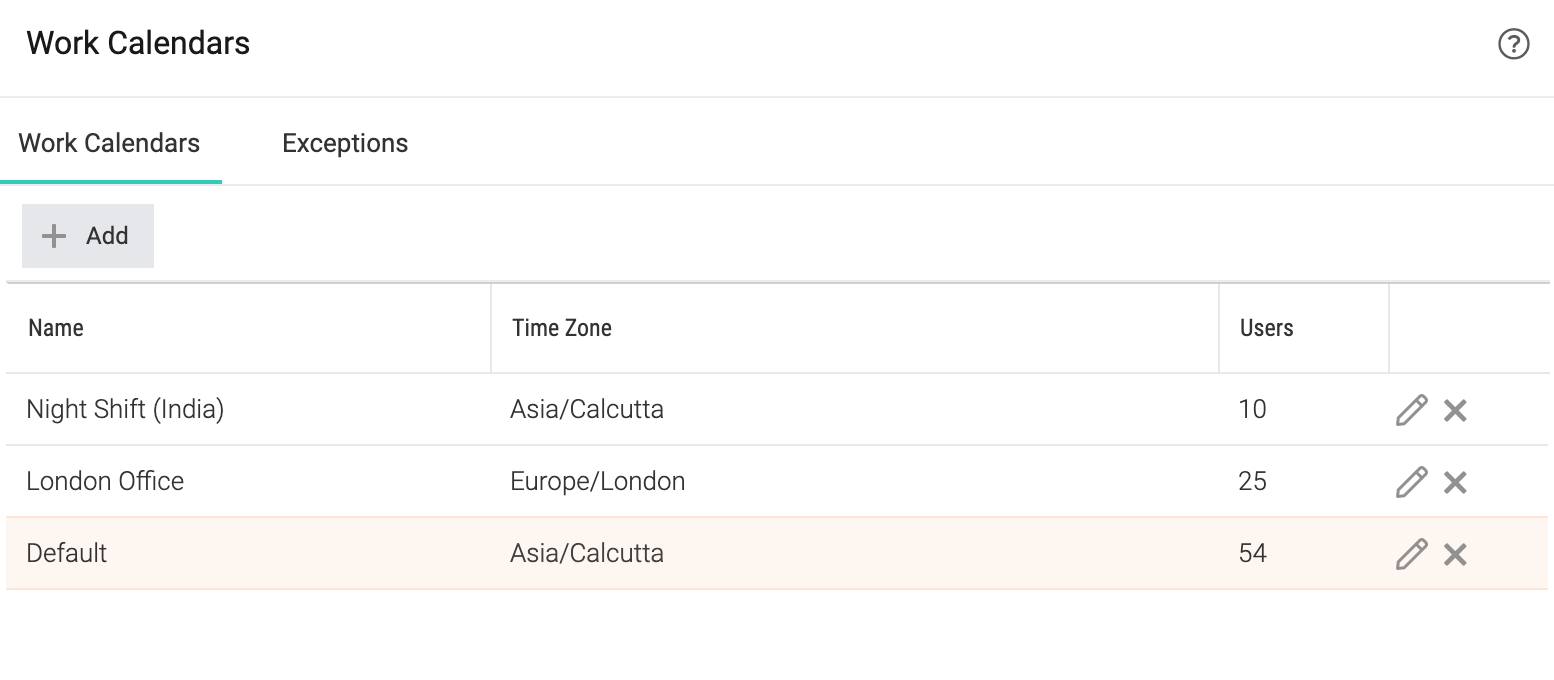Click the plus icon on Add button
This screenshot has width=1554, height=680.
click(x=53, y=236)
